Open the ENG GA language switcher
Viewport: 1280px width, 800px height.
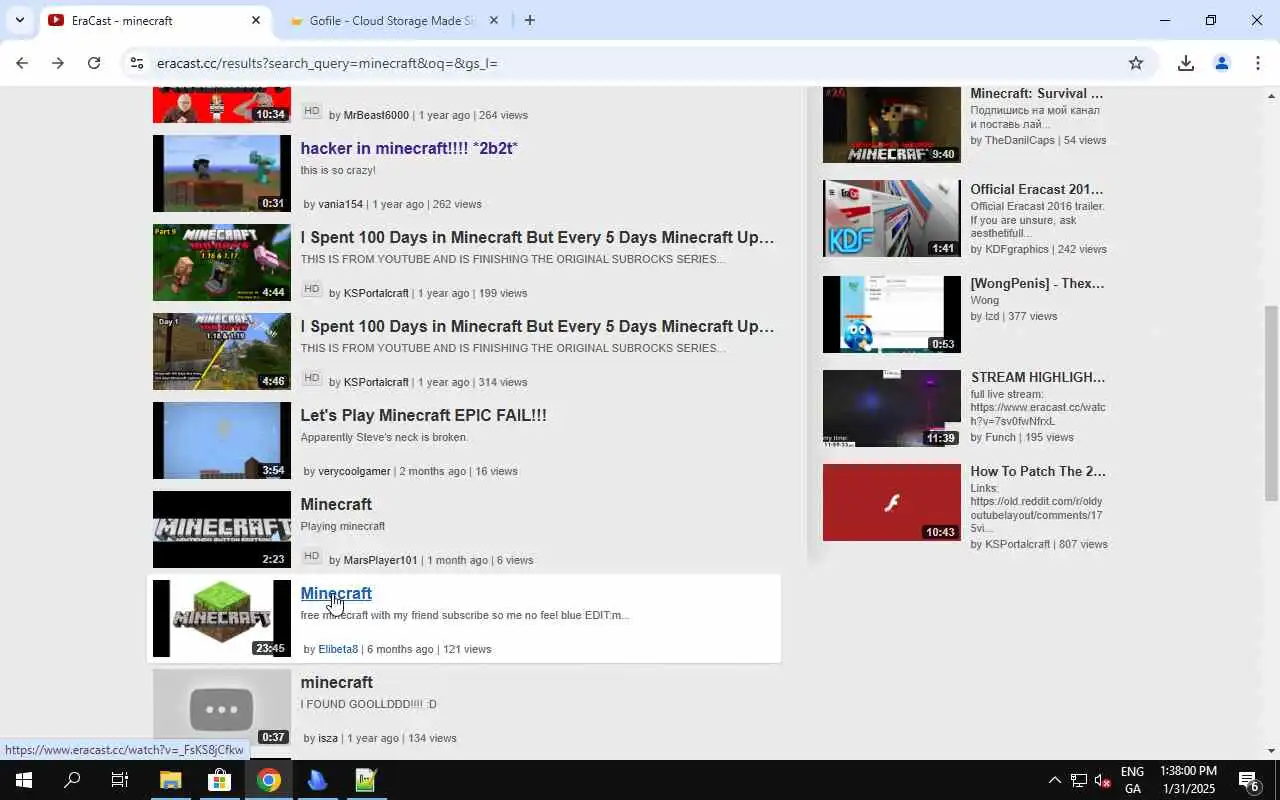click(1132, 780)
